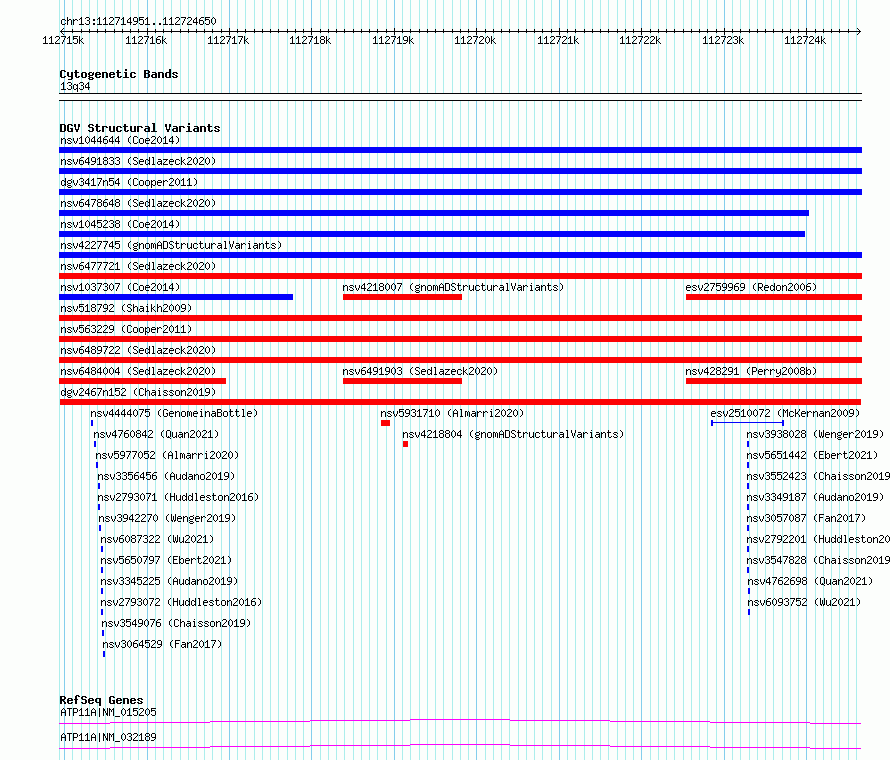
Task: Click the small red nsv5931710 (Almarri2020) block
Action: coord(385,423)
